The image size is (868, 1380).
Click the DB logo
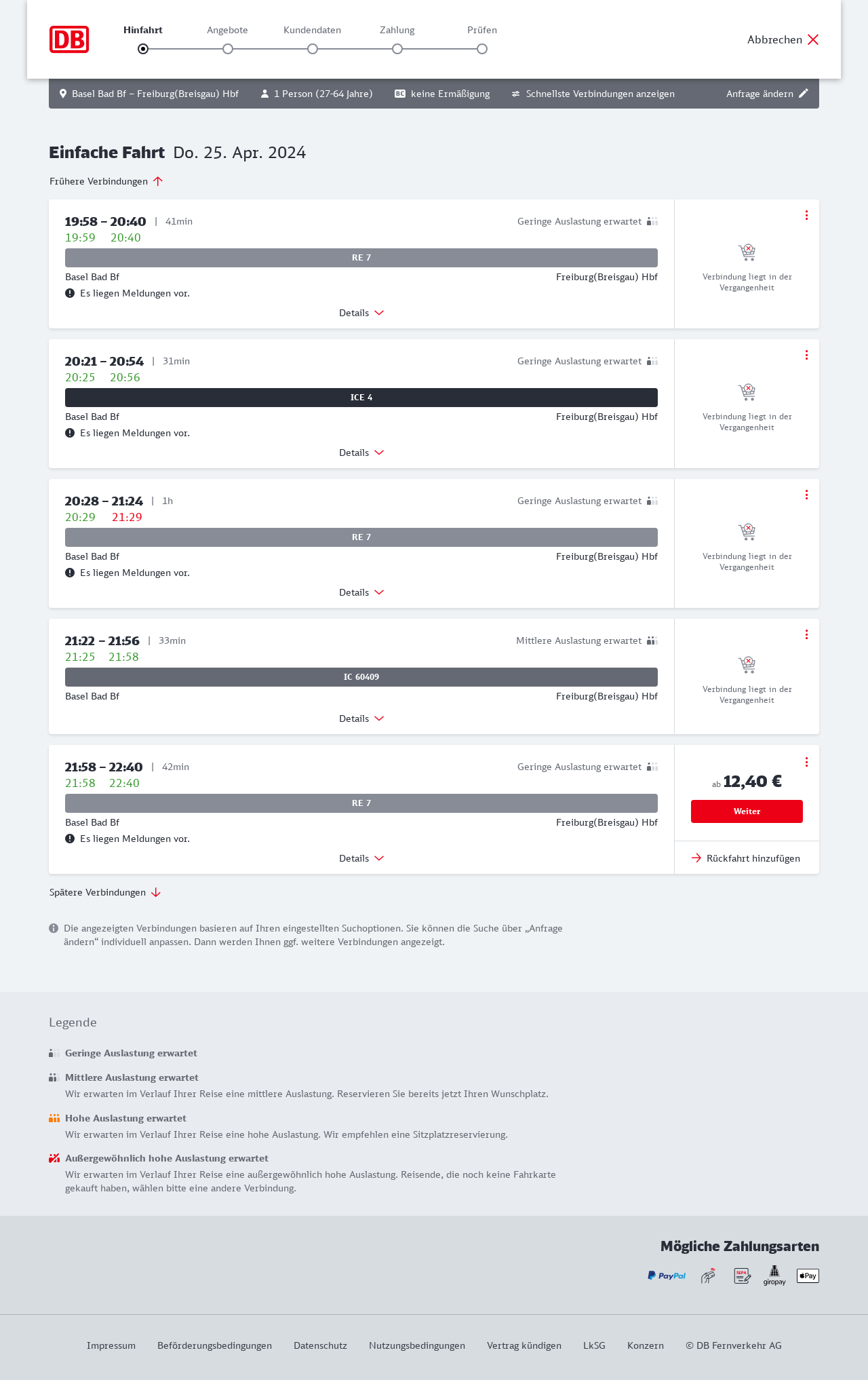coord(69,39)
